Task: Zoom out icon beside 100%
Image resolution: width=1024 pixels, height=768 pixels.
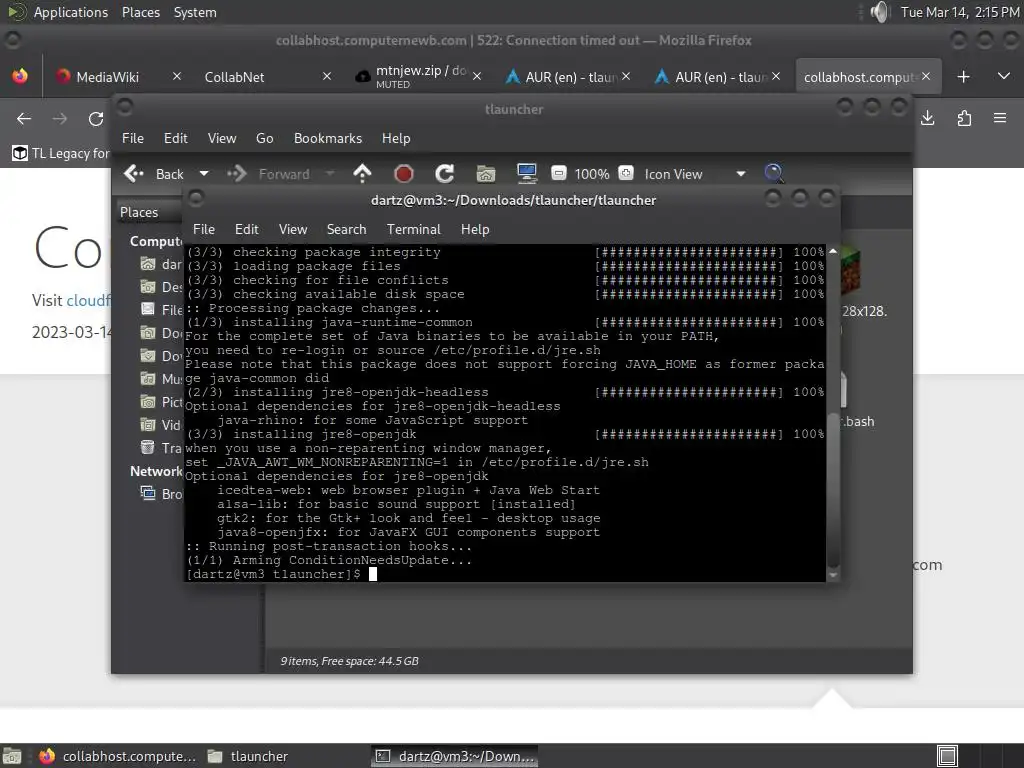Action: pos(558,173)
